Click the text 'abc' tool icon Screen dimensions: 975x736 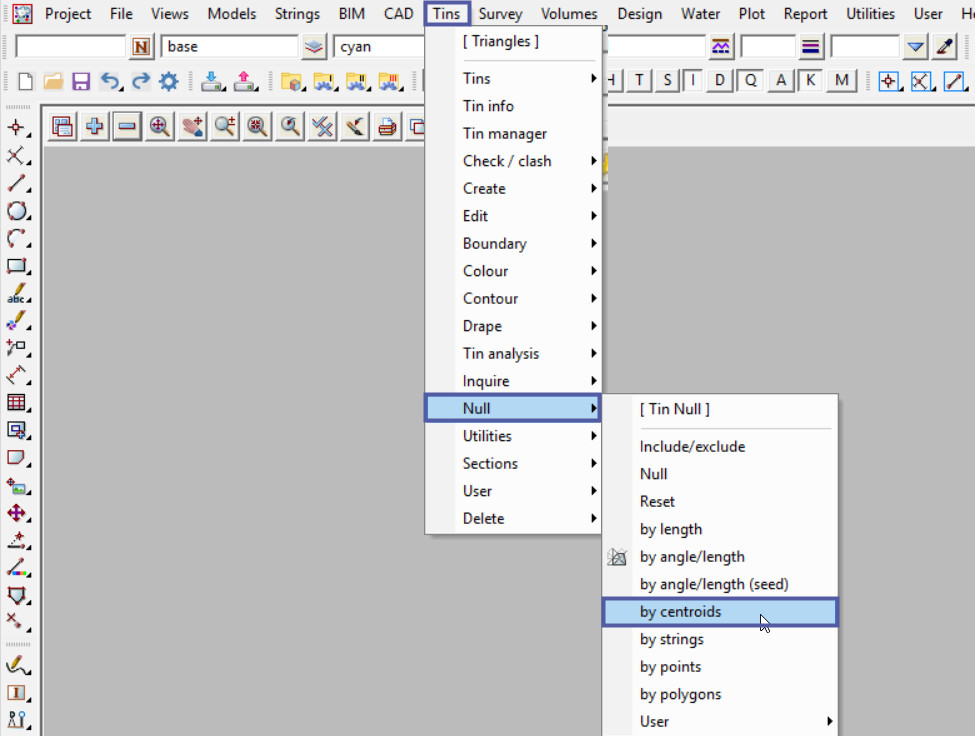pyautogui.click(x=17, y=294)
